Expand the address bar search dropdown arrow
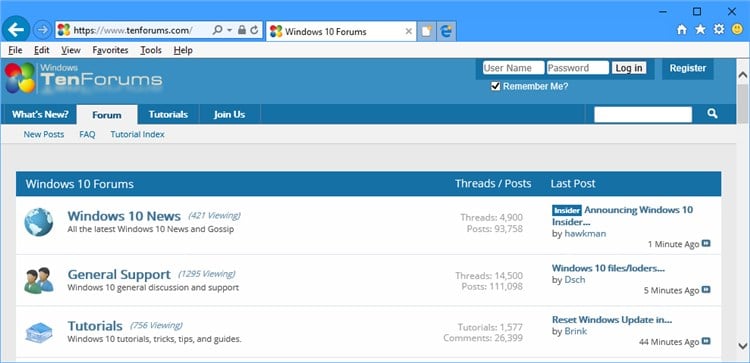This screenshot has height=363, width=750. [230, 30]
